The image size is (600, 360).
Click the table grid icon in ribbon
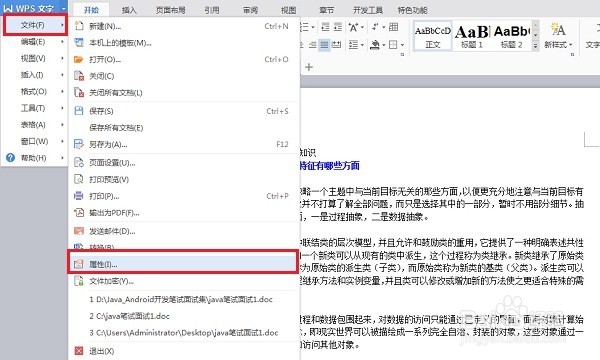point(393,27)
